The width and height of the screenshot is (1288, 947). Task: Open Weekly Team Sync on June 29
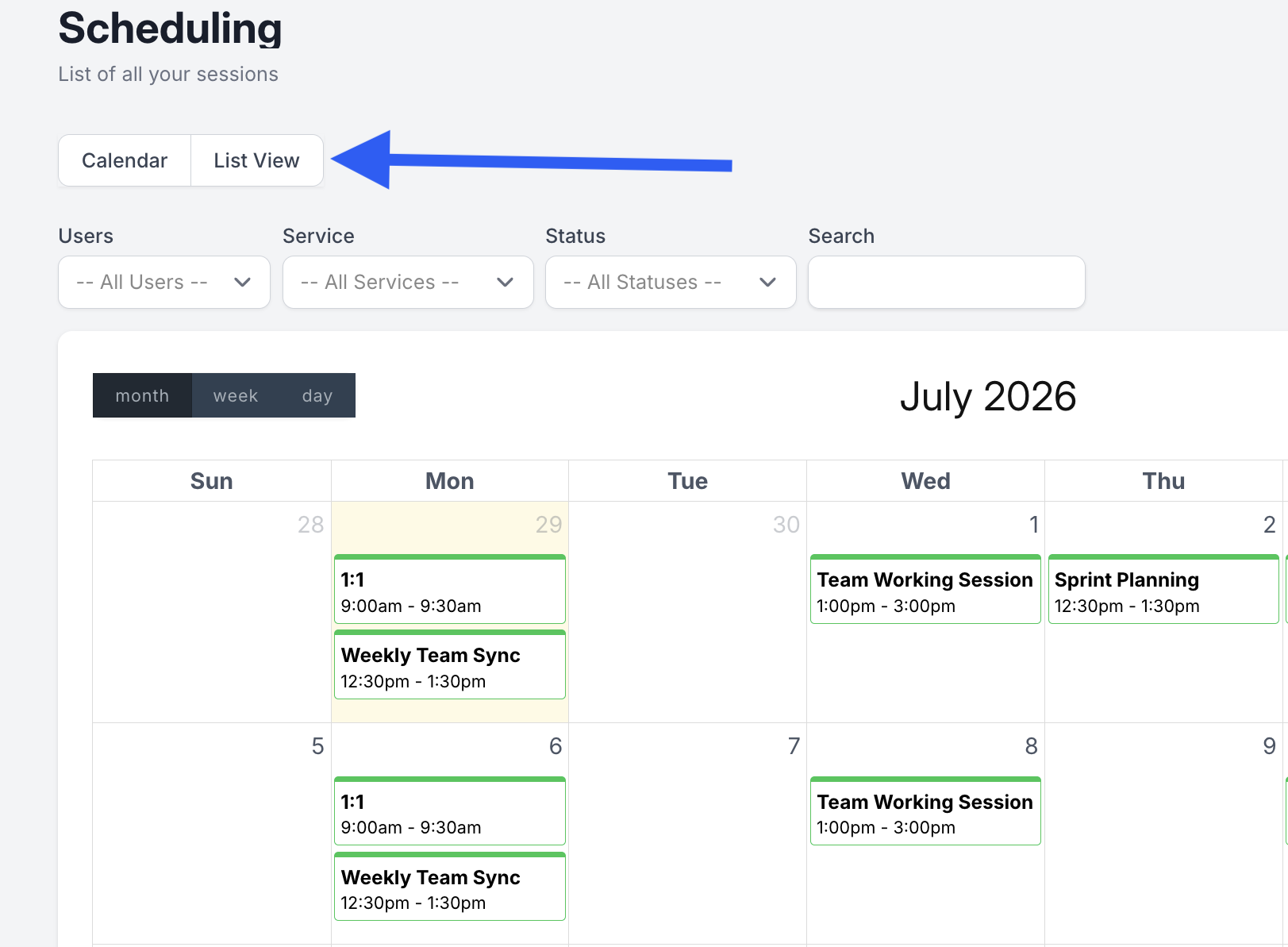[x=450, y=664]
